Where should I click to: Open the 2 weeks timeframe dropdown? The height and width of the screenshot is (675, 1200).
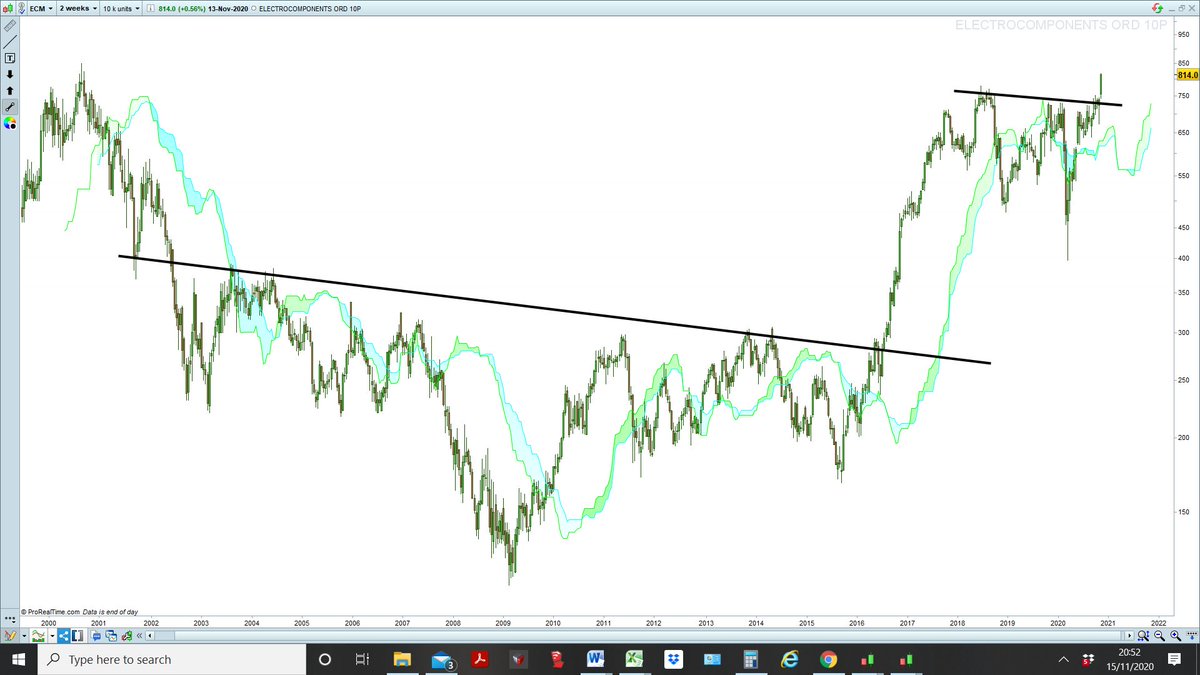[78, 8]
